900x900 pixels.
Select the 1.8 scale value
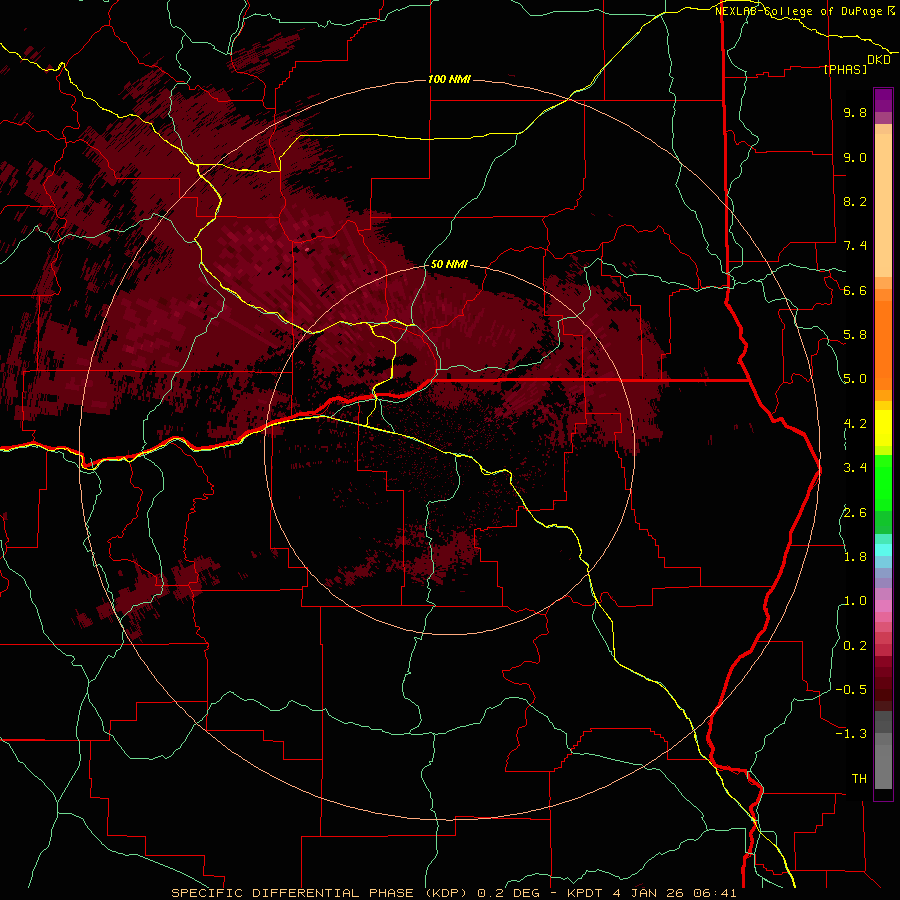(855, 557)
